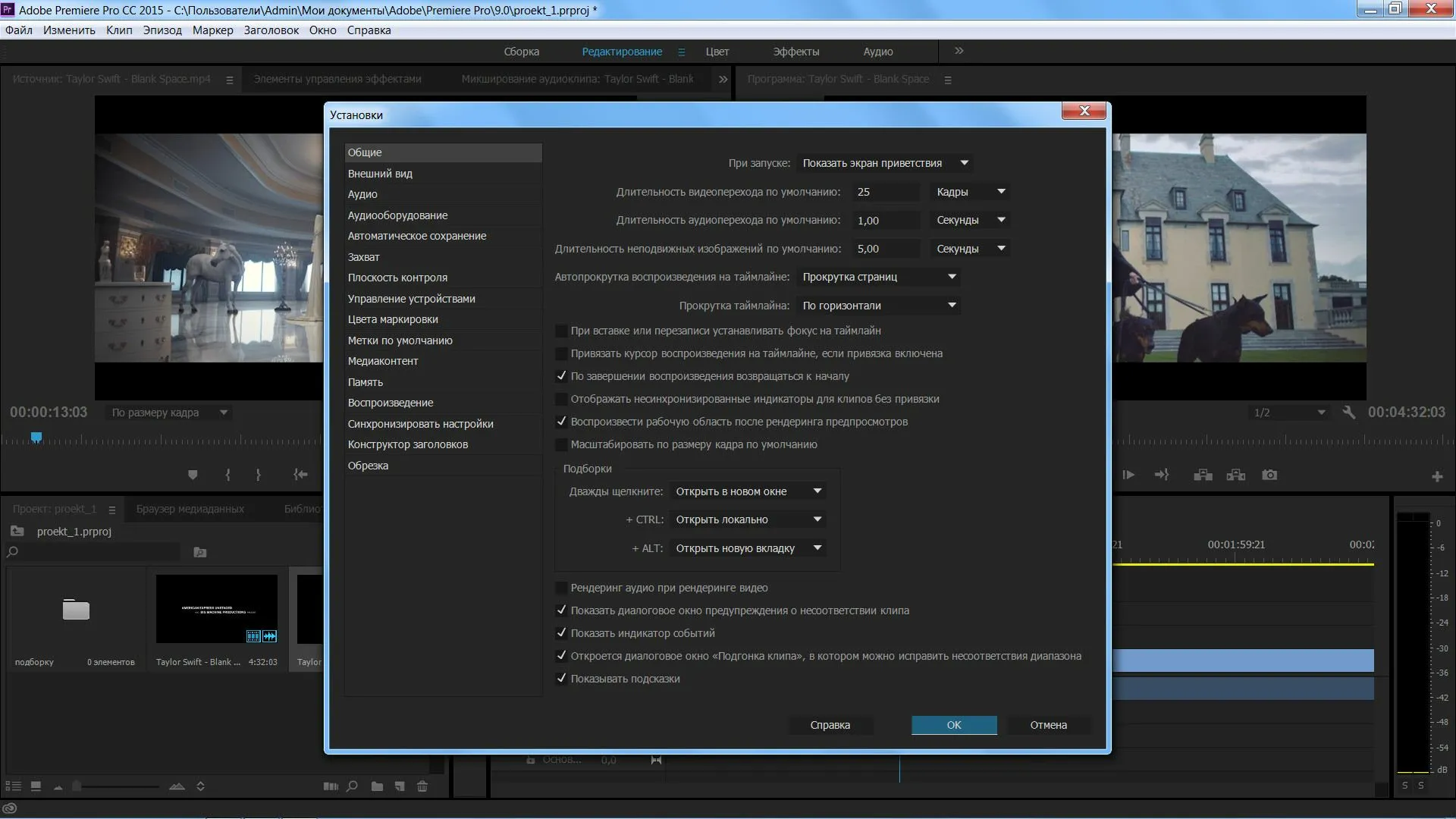Expand the 'Прокрутка таймлайна' dropdown
The width and height of the screenshot is (1456, 819).
[x=878, y=306]
